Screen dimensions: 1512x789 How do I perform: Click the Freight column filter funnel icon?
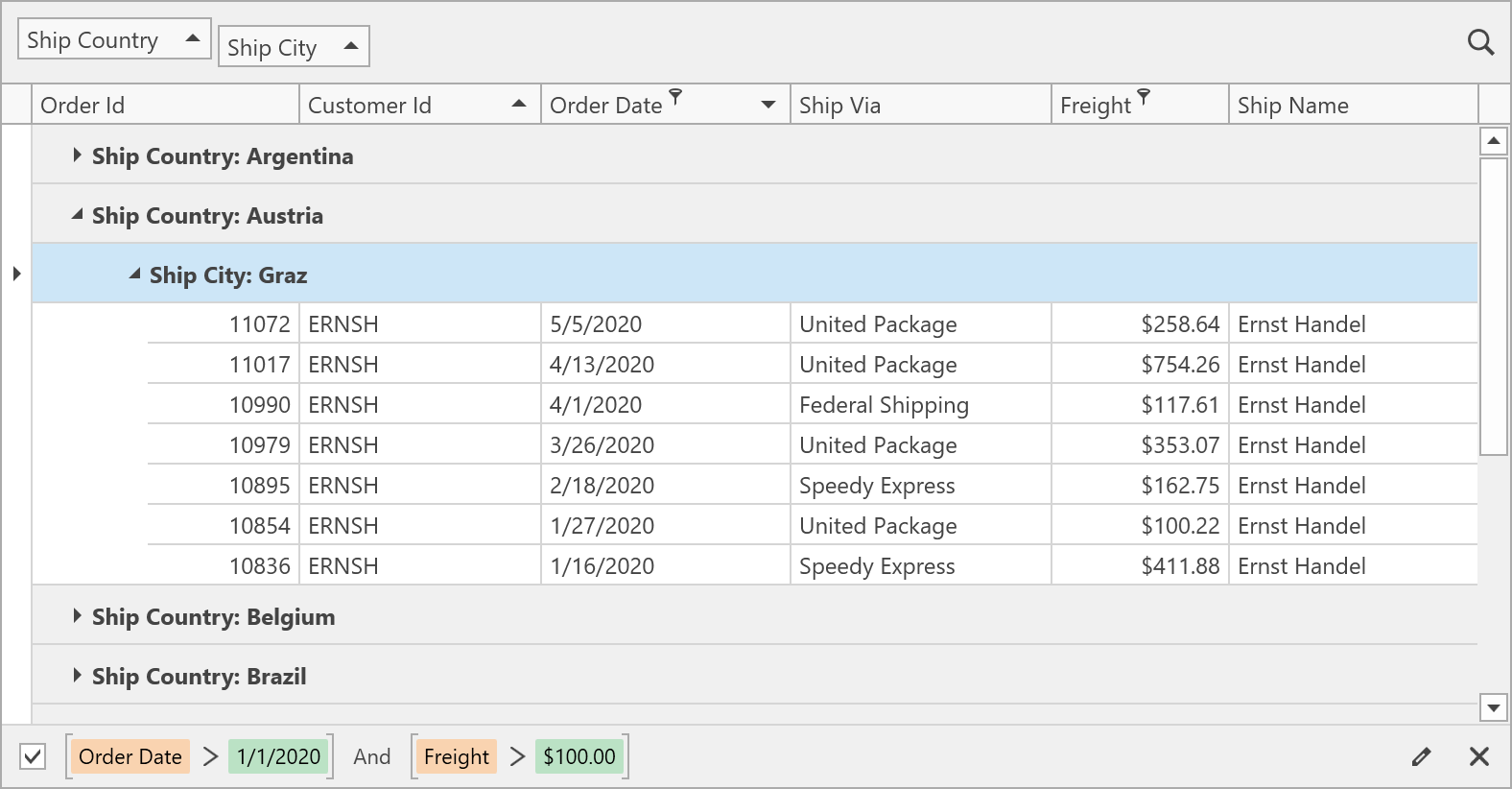1143,96
